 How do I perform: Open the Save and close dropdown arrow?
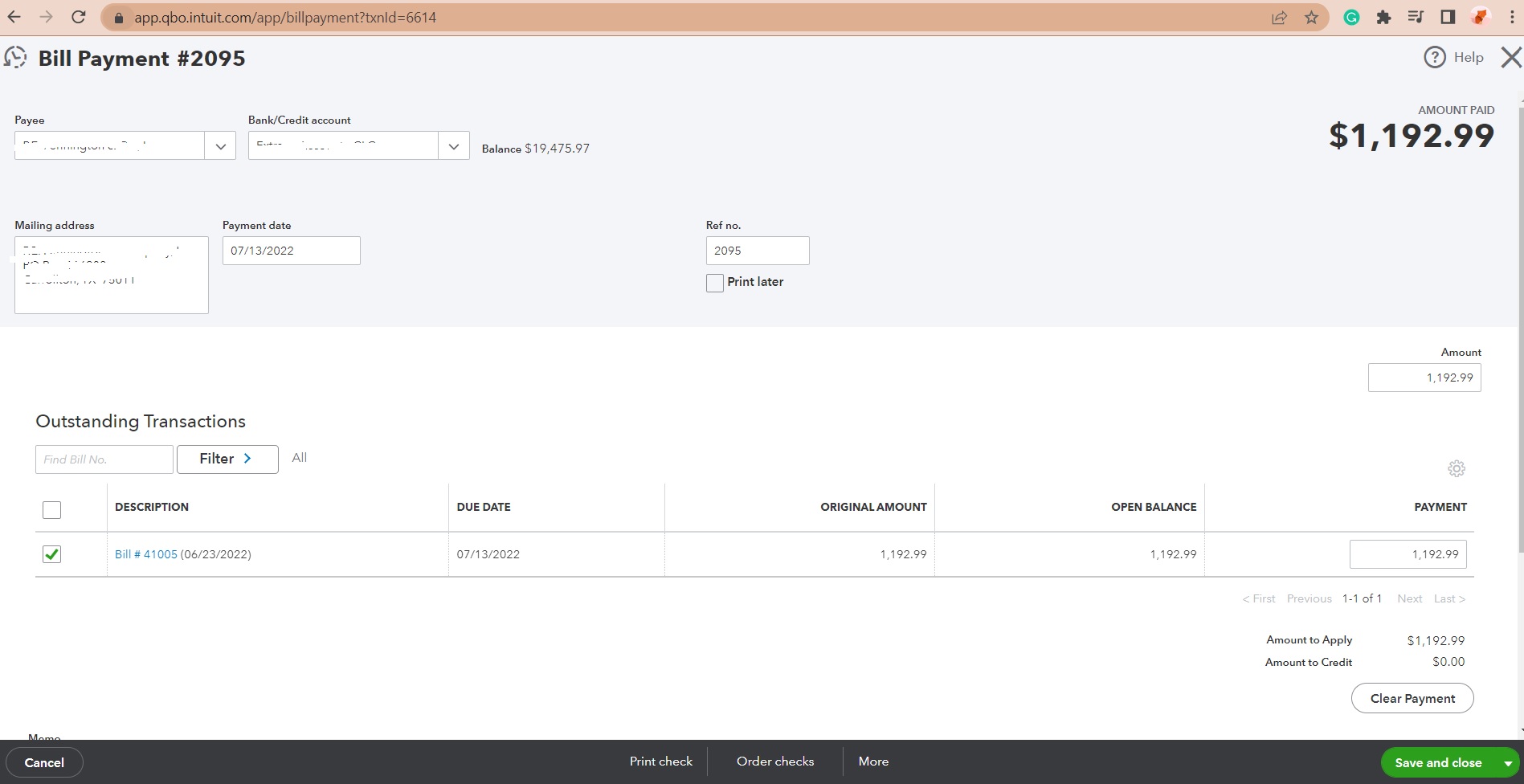tap(1508, 763)
